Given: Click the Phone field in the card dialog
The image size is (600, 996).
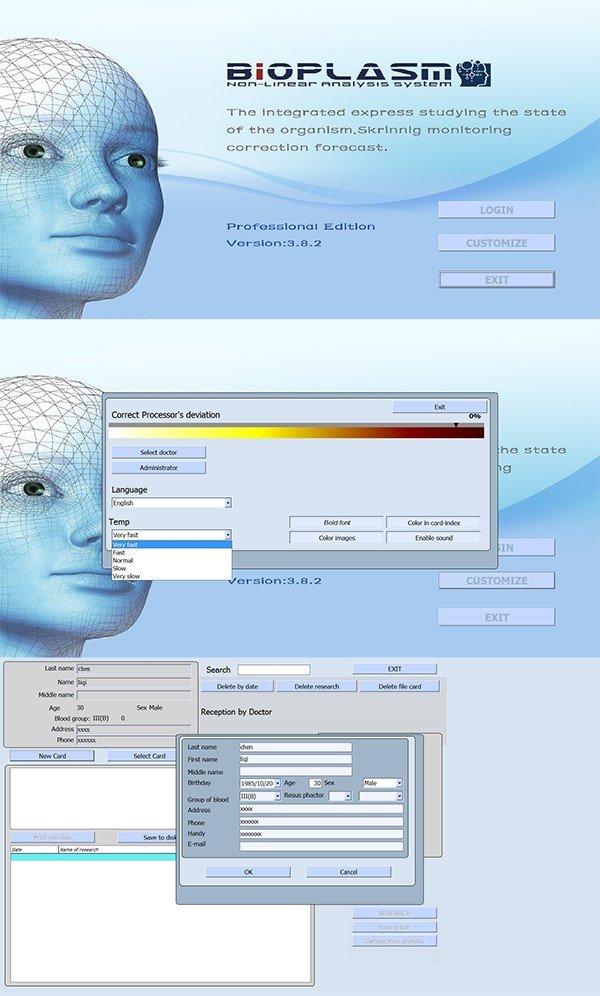Looking at the screenshot, I should [321, 822].
